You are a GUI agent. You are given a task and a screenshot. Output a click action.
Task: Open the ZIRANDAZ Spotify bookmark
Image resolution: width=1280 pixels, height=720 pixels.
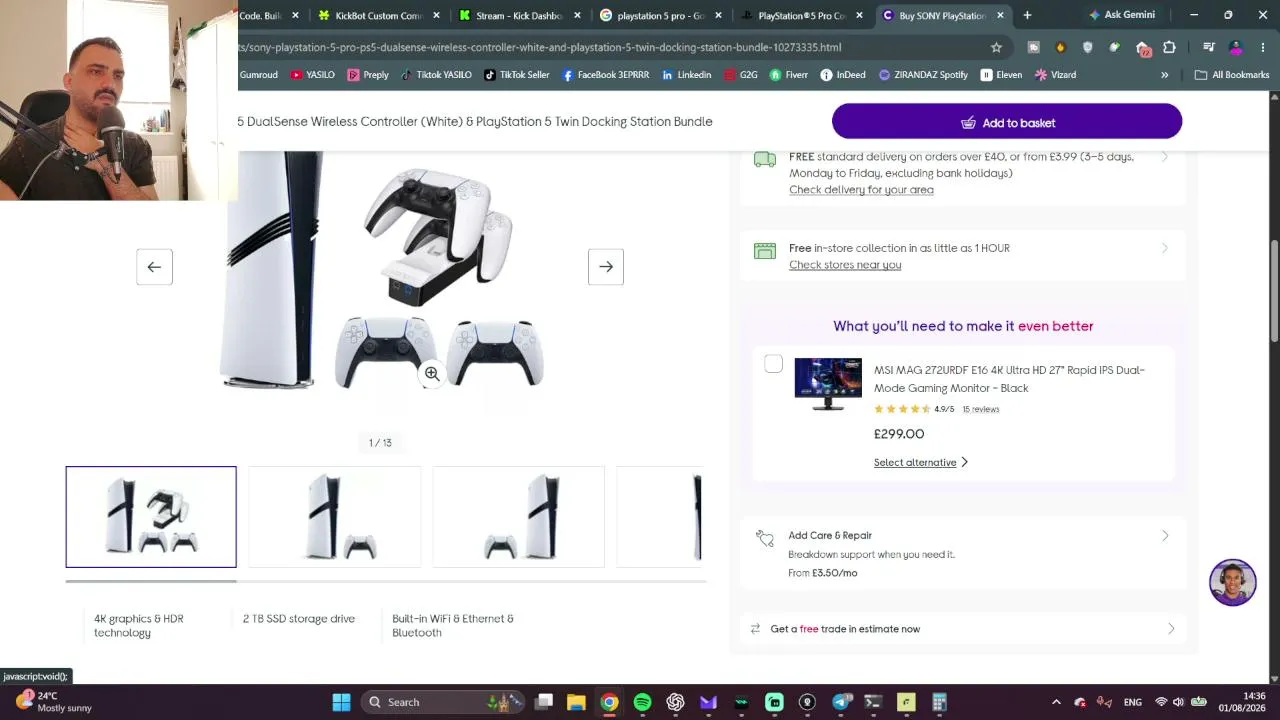[923, 75]
